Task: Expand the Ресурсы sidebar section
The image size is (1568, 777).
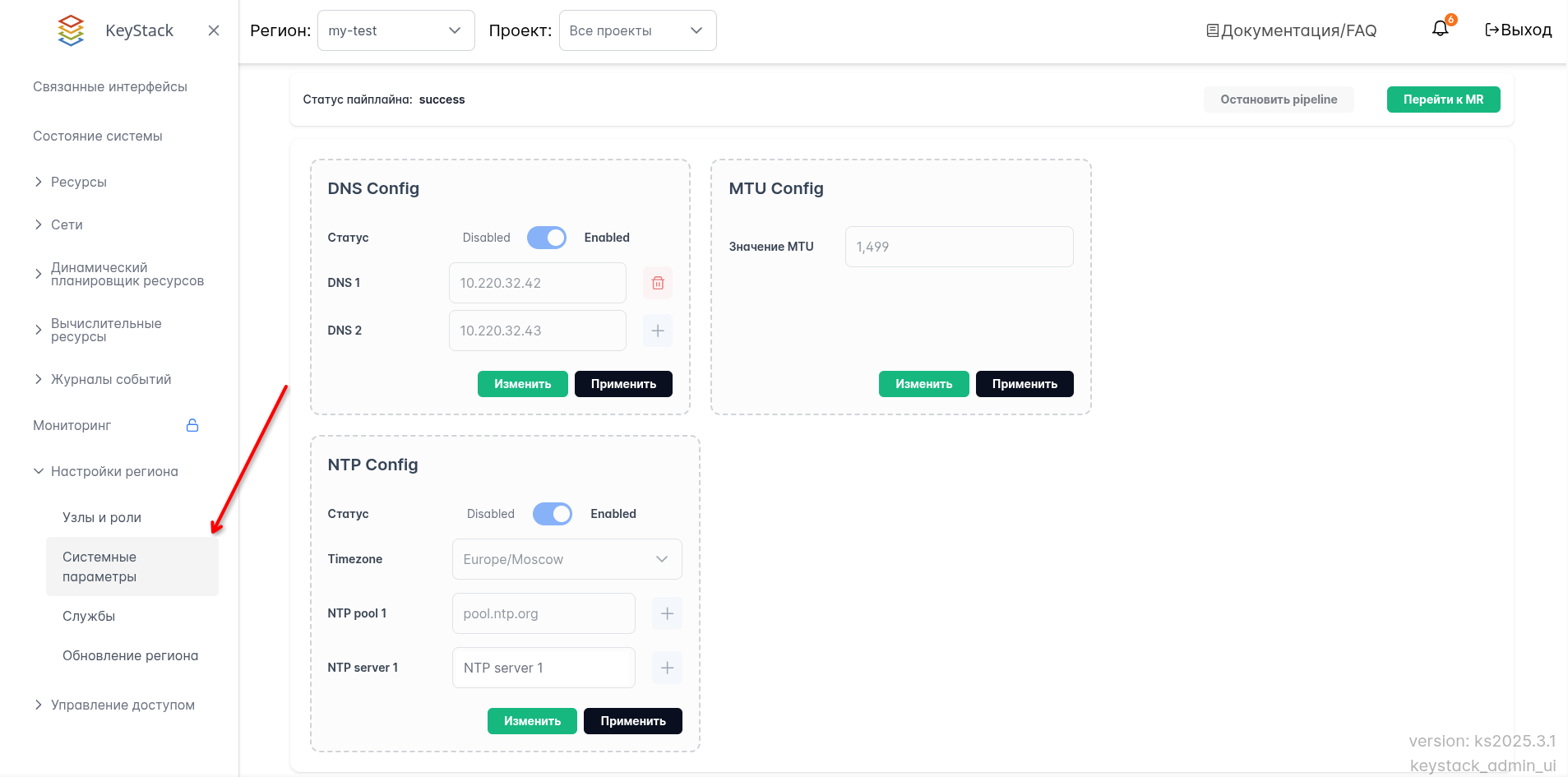Action: (78, 182)
